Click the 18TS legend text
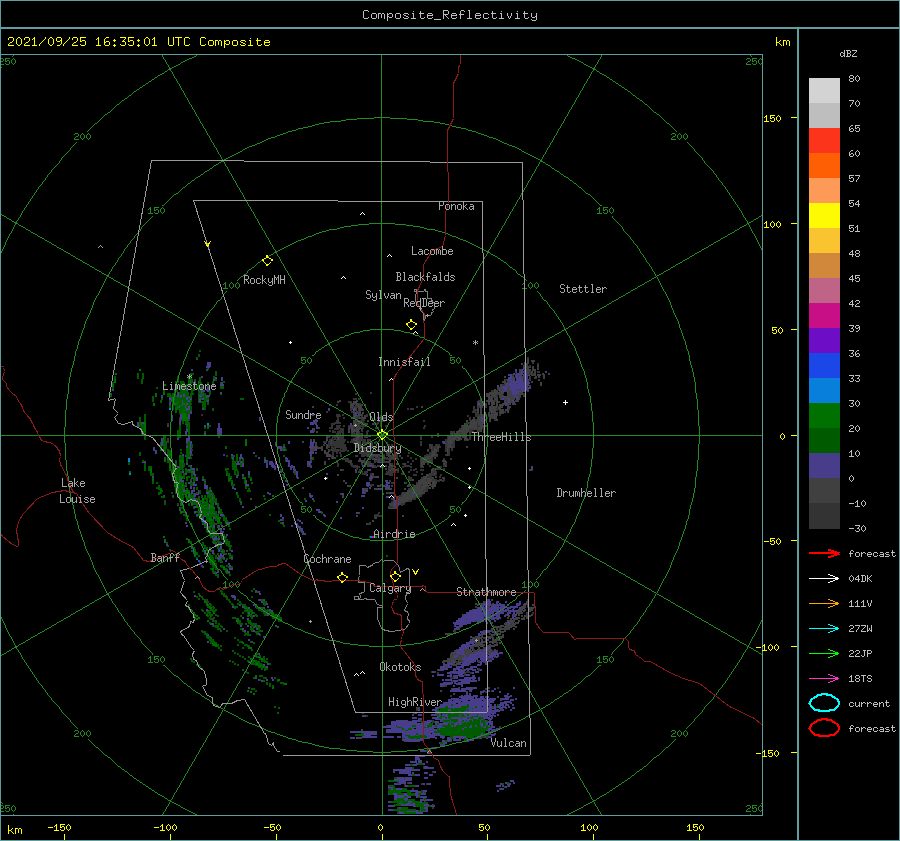 860,679
